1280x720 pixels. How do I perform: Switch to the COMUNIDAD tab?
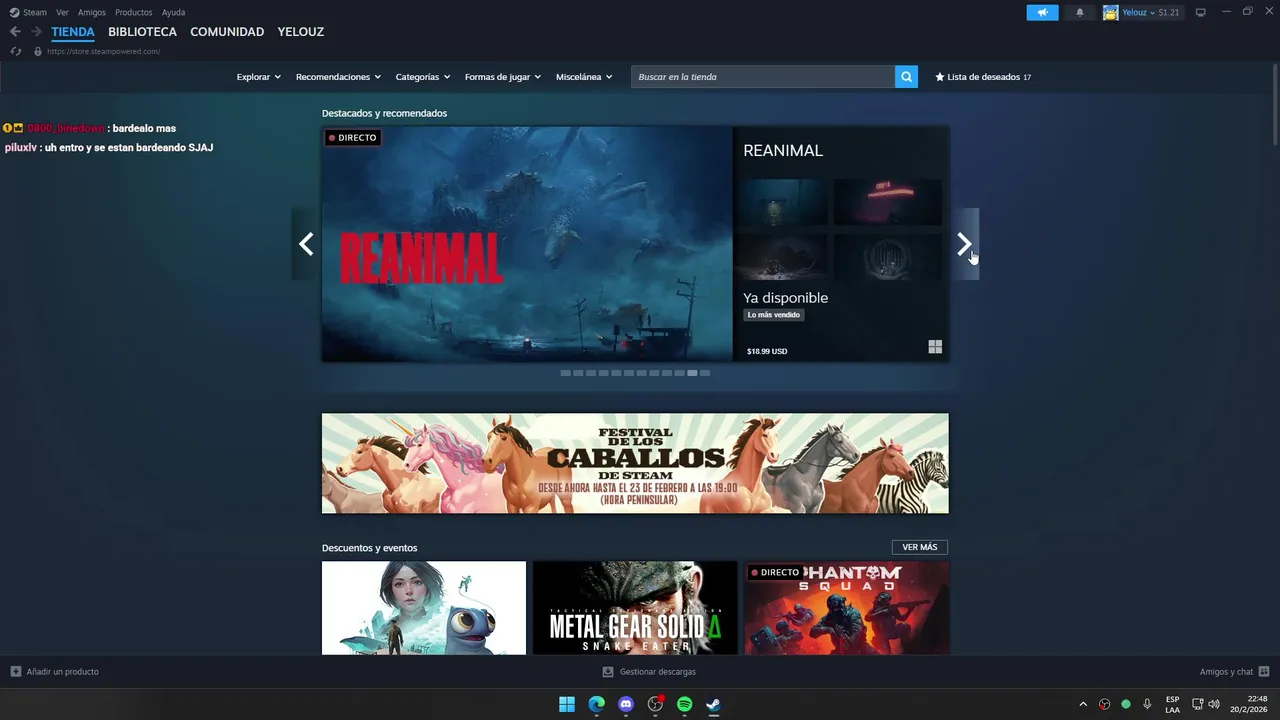(x=227, y=32)
